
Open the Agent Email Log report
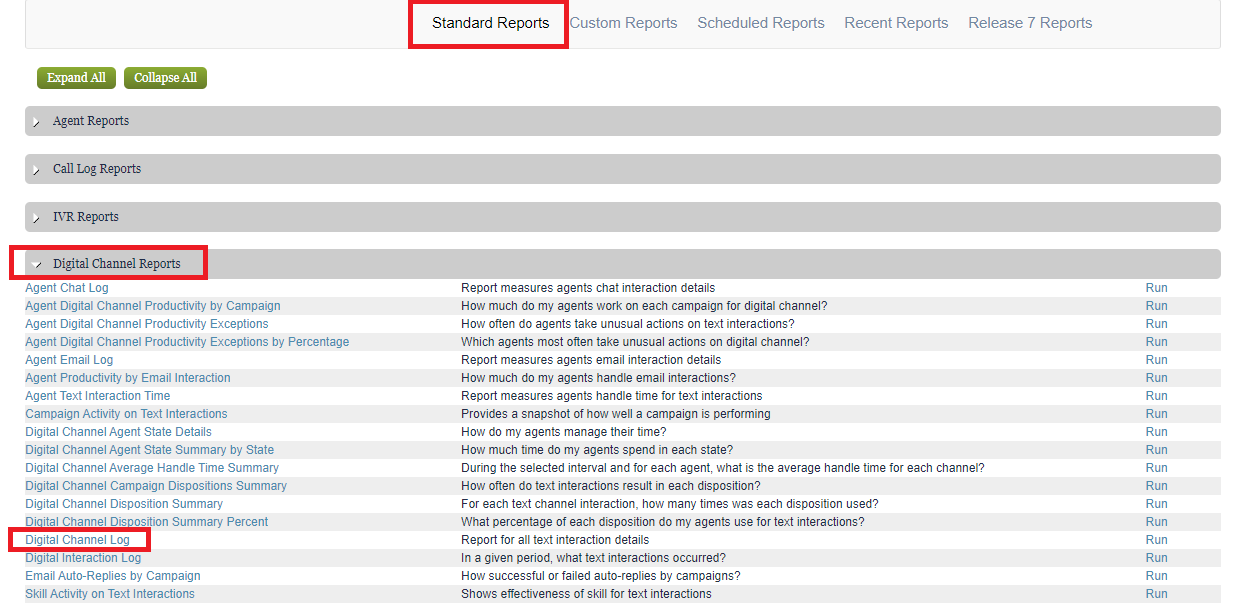(69, 360)
